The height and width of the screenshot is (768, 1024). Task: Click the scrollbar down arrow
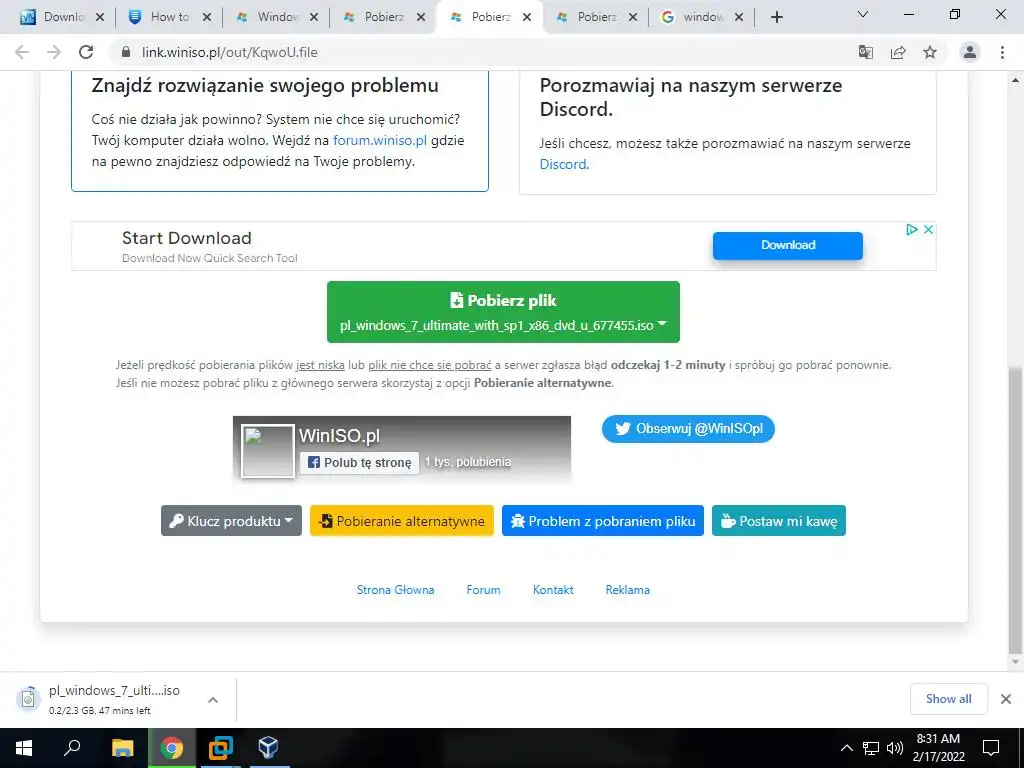click(x=1015, y=662)
